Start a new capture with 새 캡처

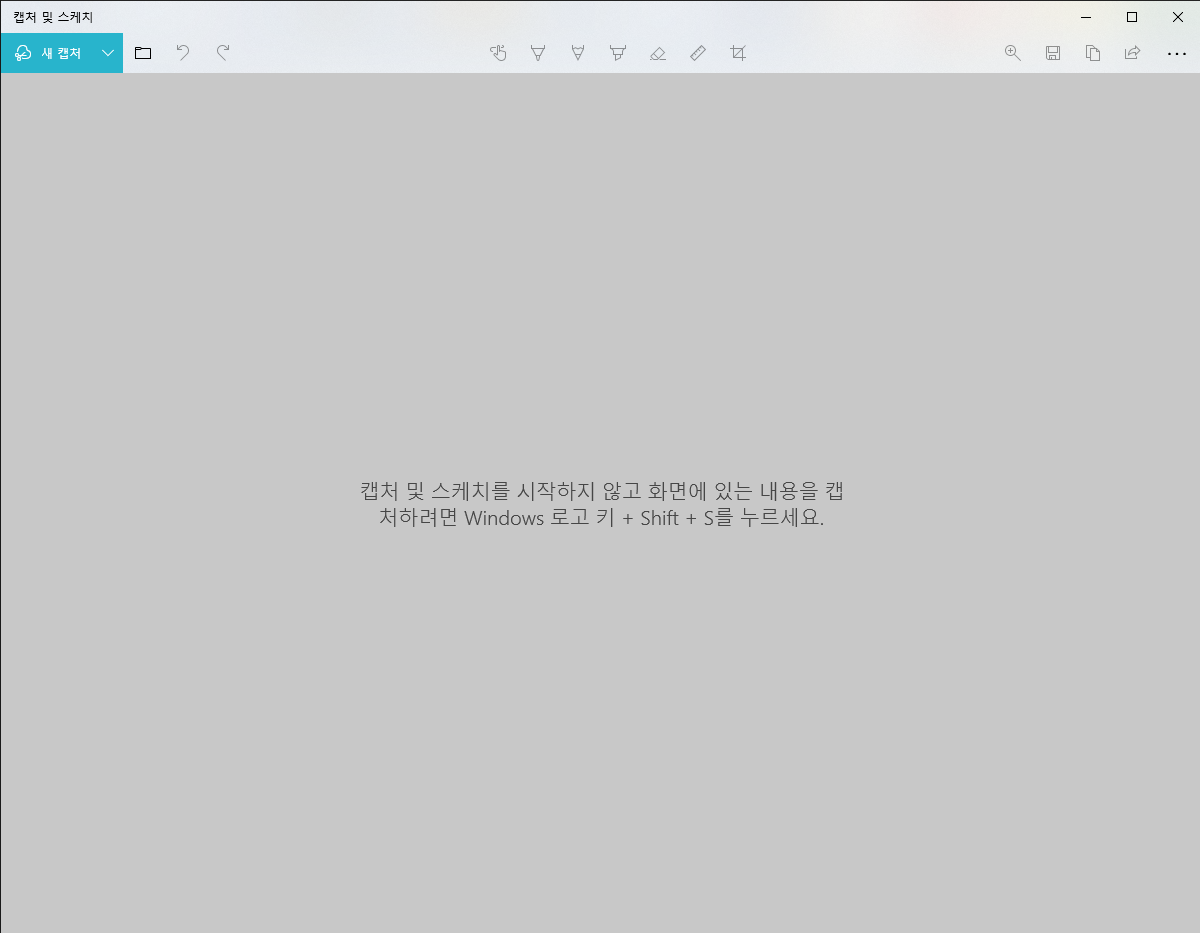pos(48,53)
